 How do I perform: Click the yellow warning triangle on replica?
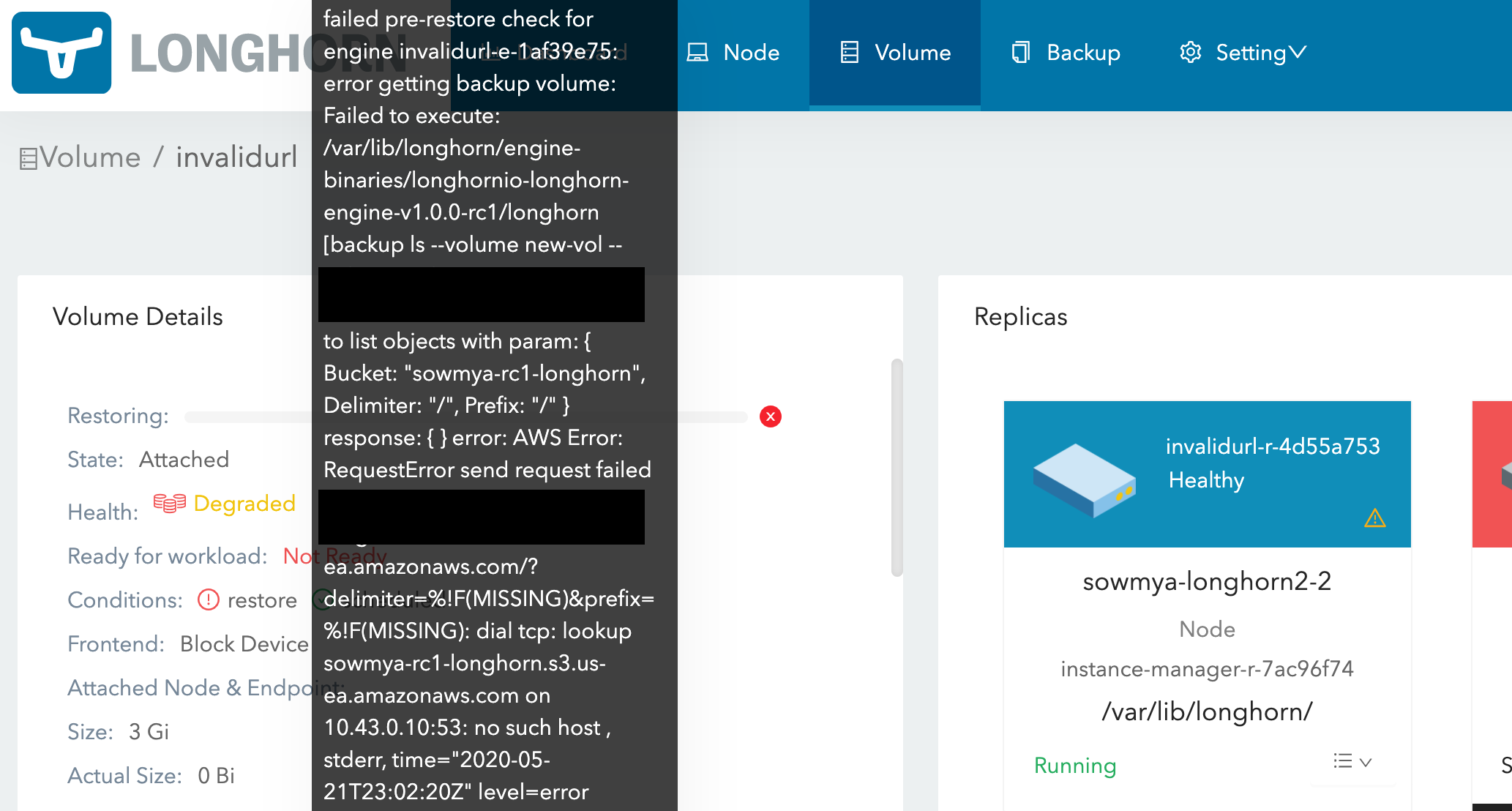click(x=1374, y=518)
